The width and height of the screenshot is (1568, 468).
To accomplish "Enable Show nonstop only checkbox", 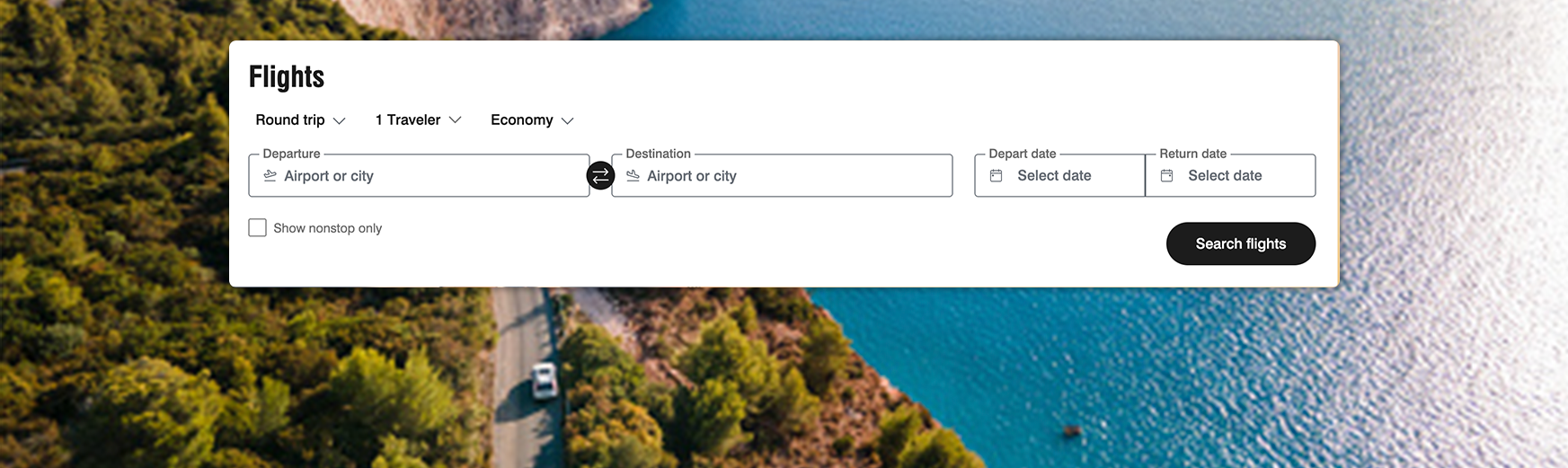I will [x=257, y=227].
